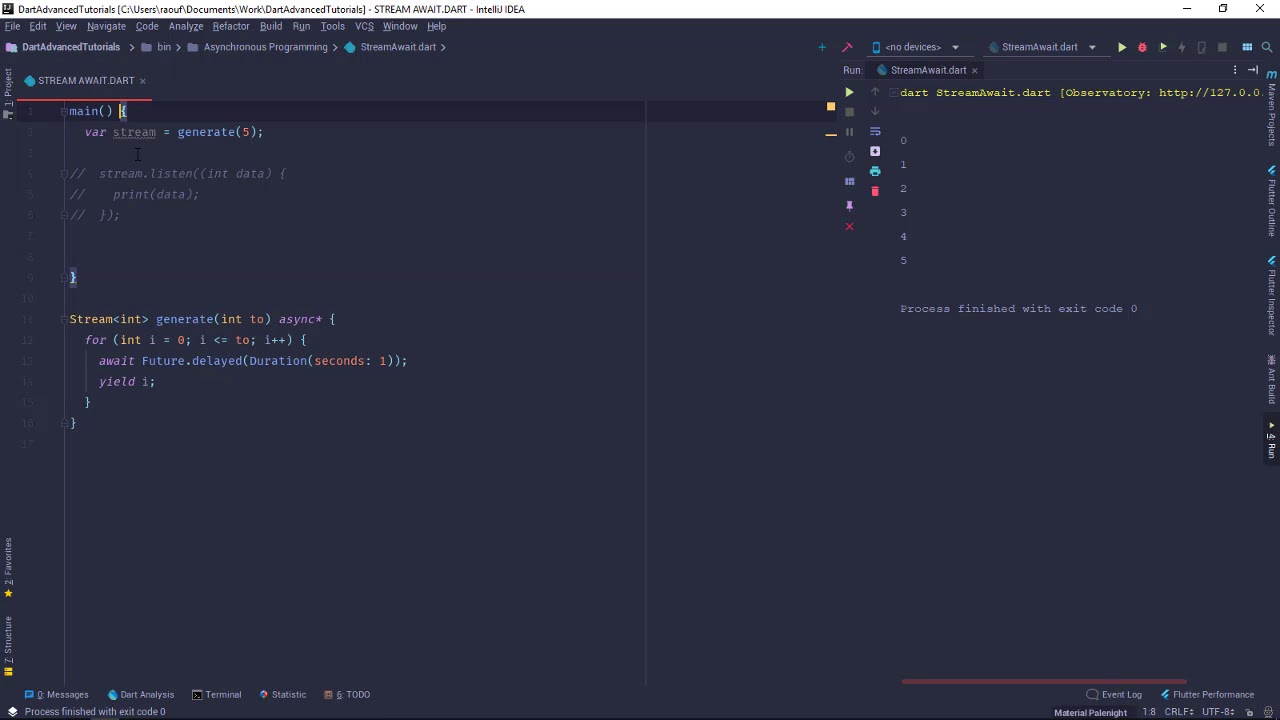Collapse the dart command output fold
Screen dimensions: 1280x720
point(893,92)
